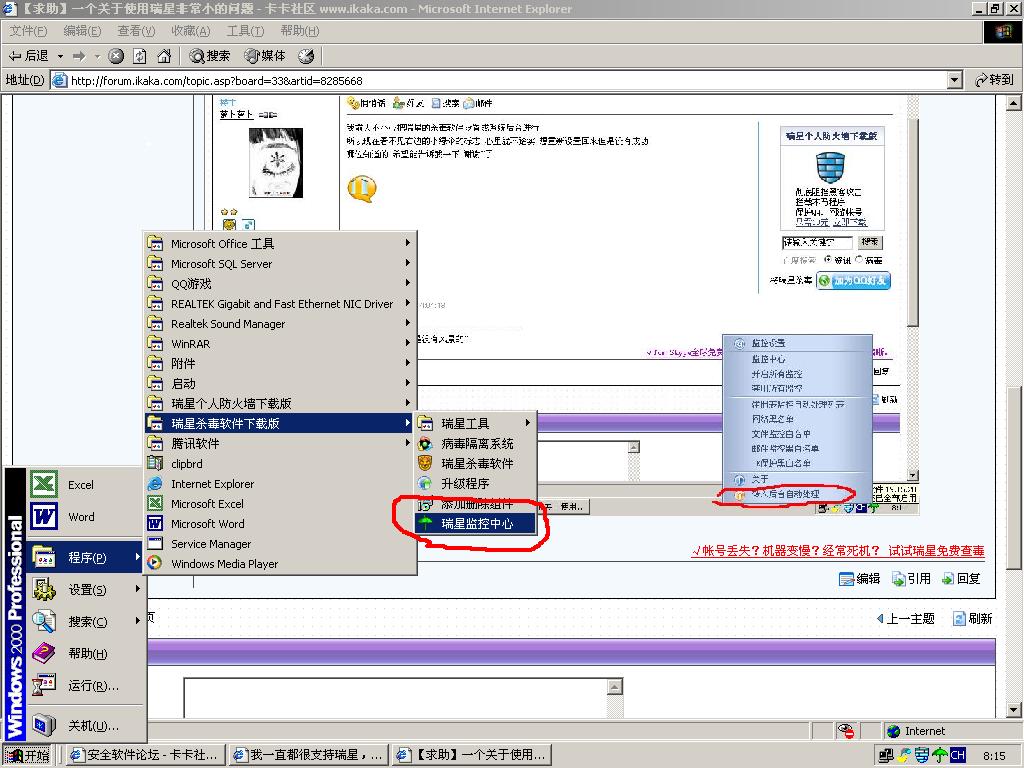This screenshot has height=768, width=1024.
Task: Expand REALTEK Gigabit NIC Driver folder
Action: click(x=281, y=304)
